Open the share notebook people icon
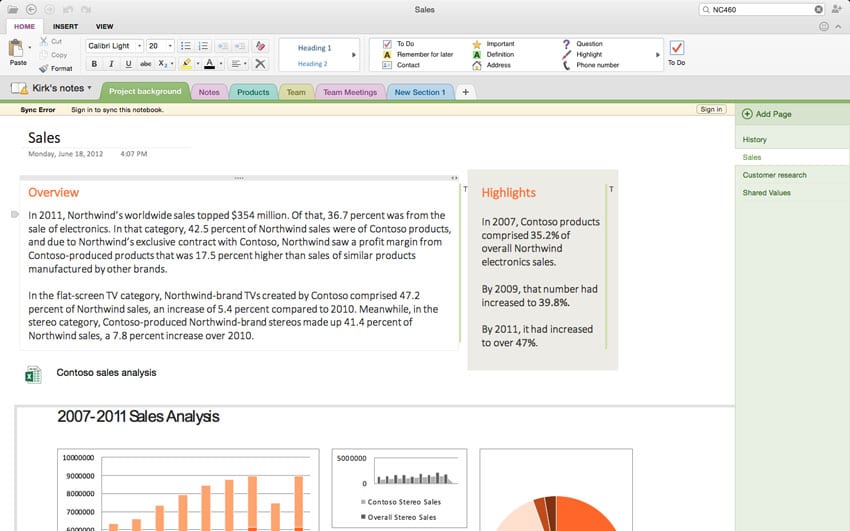 click(x=836, y=9)
